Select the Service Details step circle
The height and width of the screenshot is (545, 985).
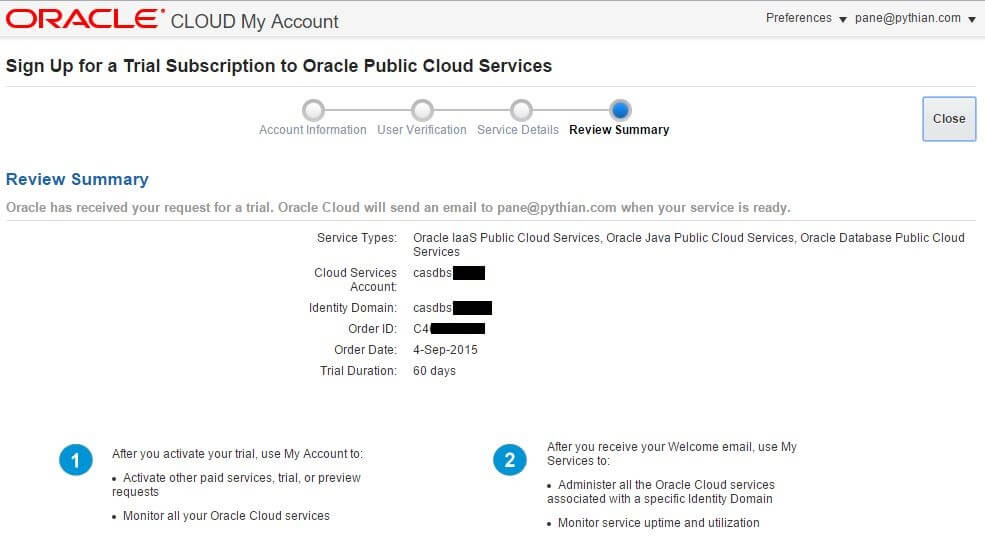[x=520, y=109]
